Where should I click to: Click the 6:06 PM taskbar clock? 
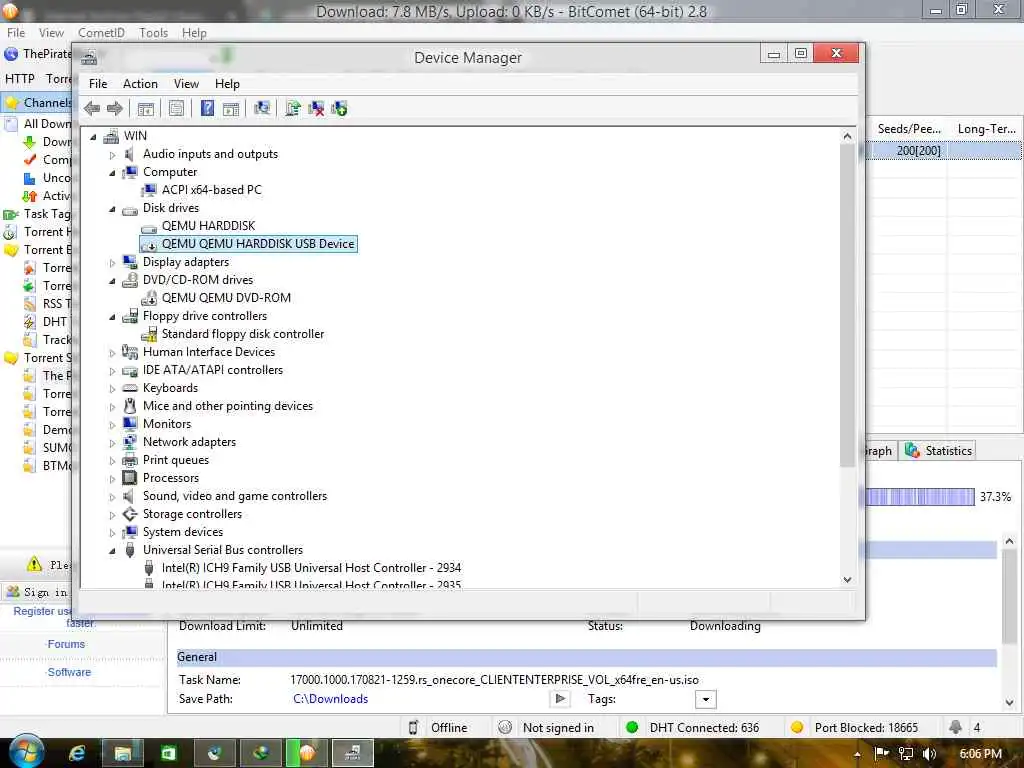point(980,754)
